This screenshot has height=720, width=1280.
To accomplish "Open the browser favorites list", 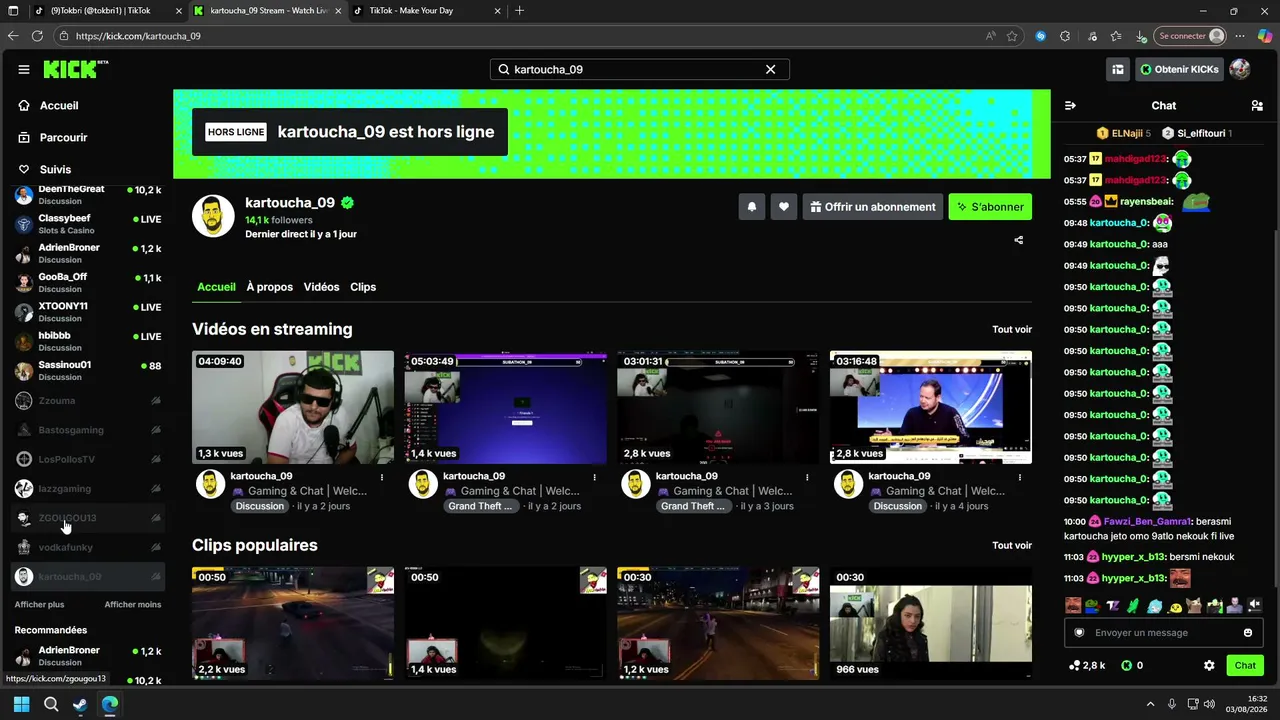I will click(1116, 36).
